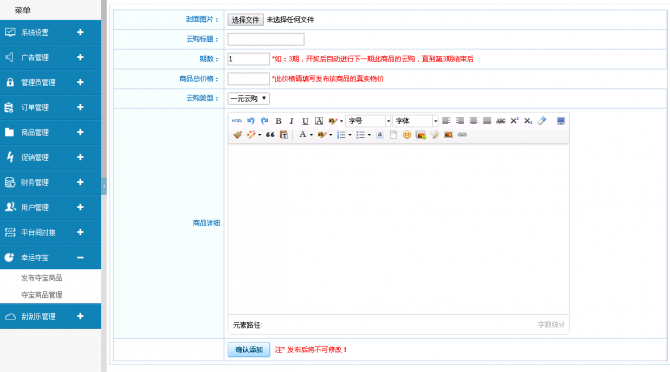
Task: Open the cloud purchase type select
Action: pos(248,98)
